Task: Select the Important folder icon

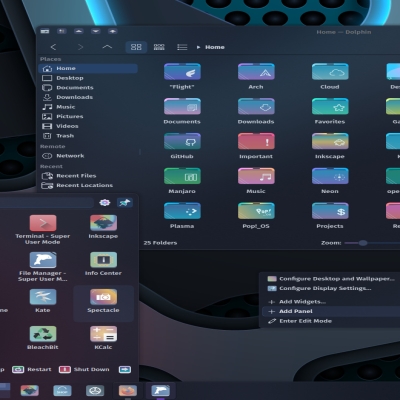Action: (256, 141)
